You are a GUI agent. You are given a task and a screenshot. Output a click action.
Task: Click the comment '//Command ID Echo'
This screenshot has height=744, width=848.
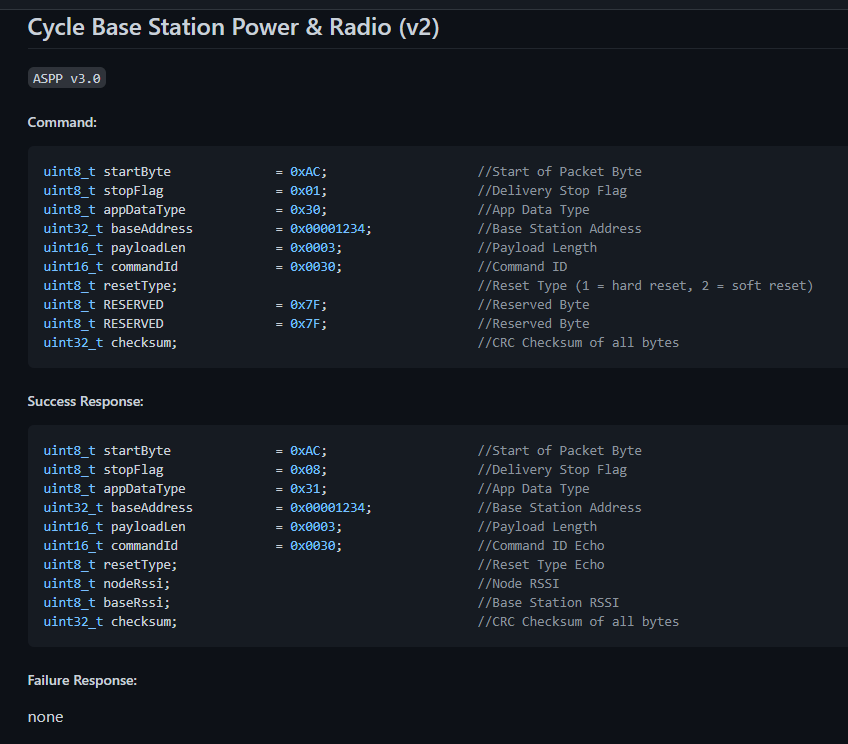541,546
